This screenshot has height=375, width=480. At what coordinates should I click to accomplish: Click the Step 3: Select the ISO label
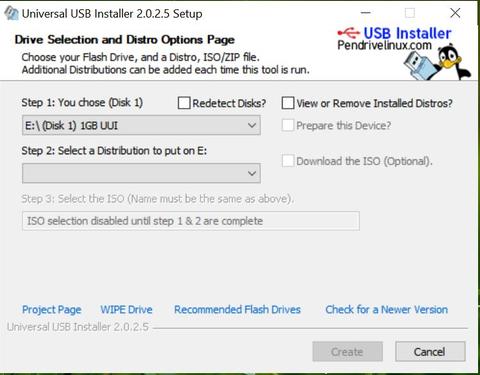157,199
